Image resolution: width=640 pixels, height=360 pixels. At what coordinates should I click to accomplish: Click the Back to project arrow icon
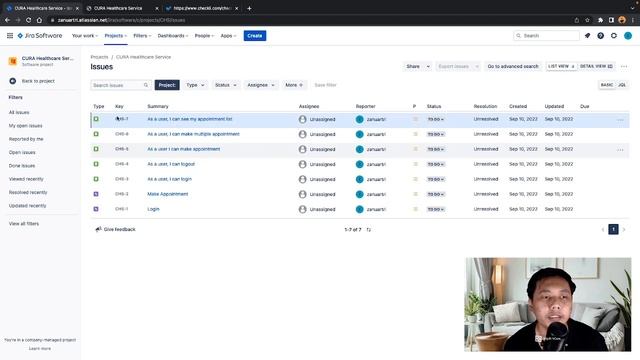click(x=13, y=81)
